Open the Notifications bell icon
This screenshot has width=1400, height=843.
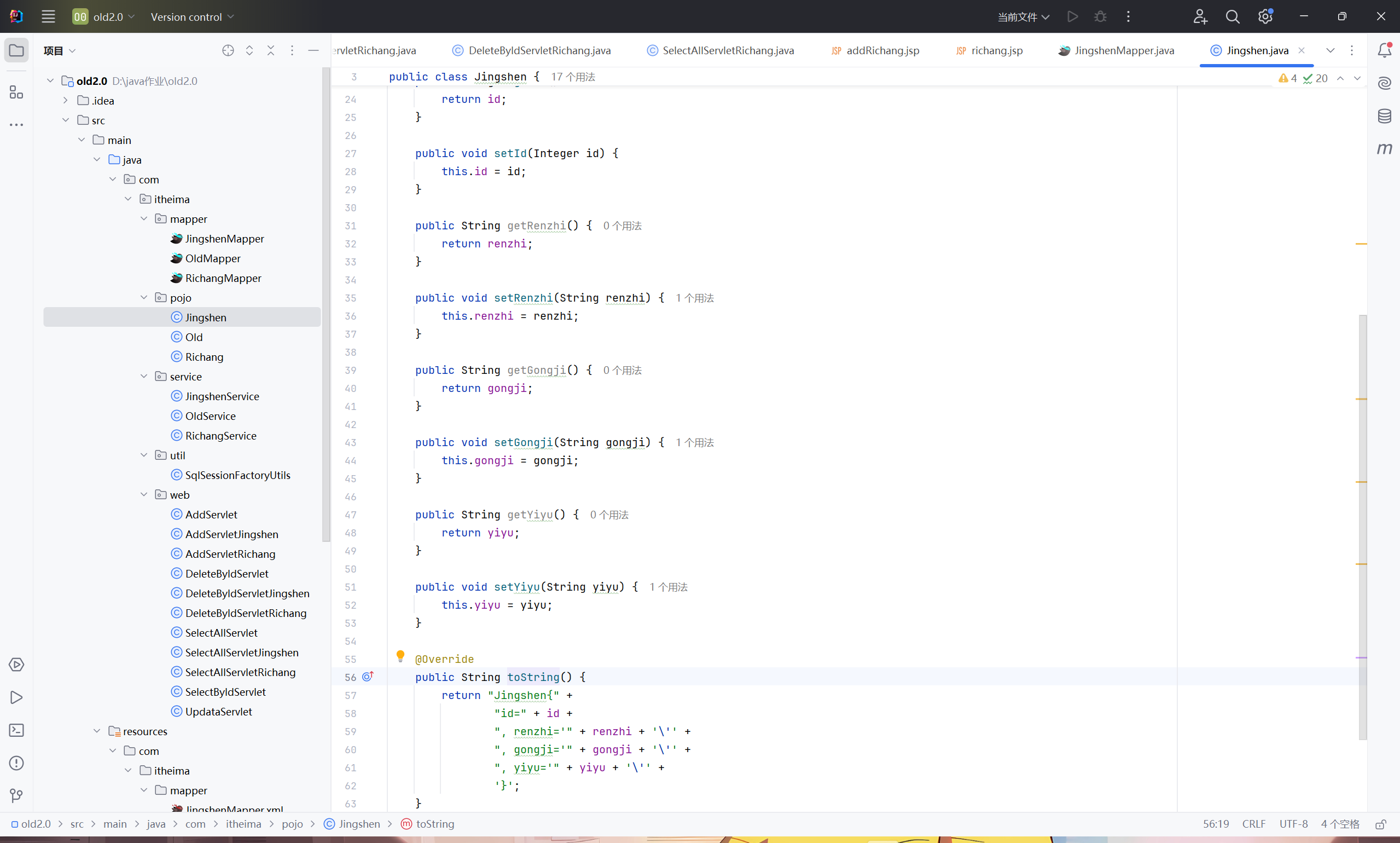(x=1384, y=50)
